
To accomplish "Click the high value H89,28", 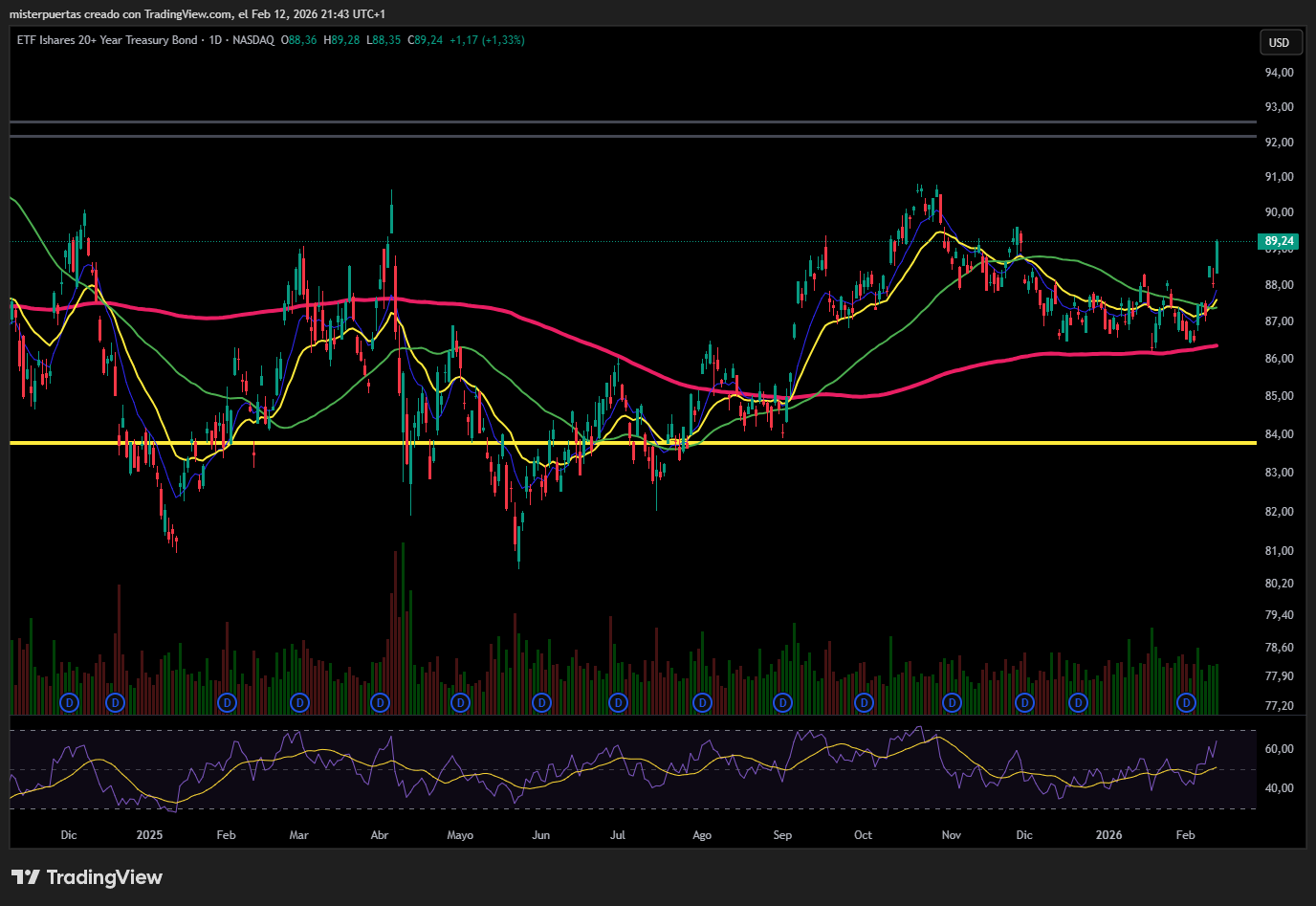I will 341,40.
